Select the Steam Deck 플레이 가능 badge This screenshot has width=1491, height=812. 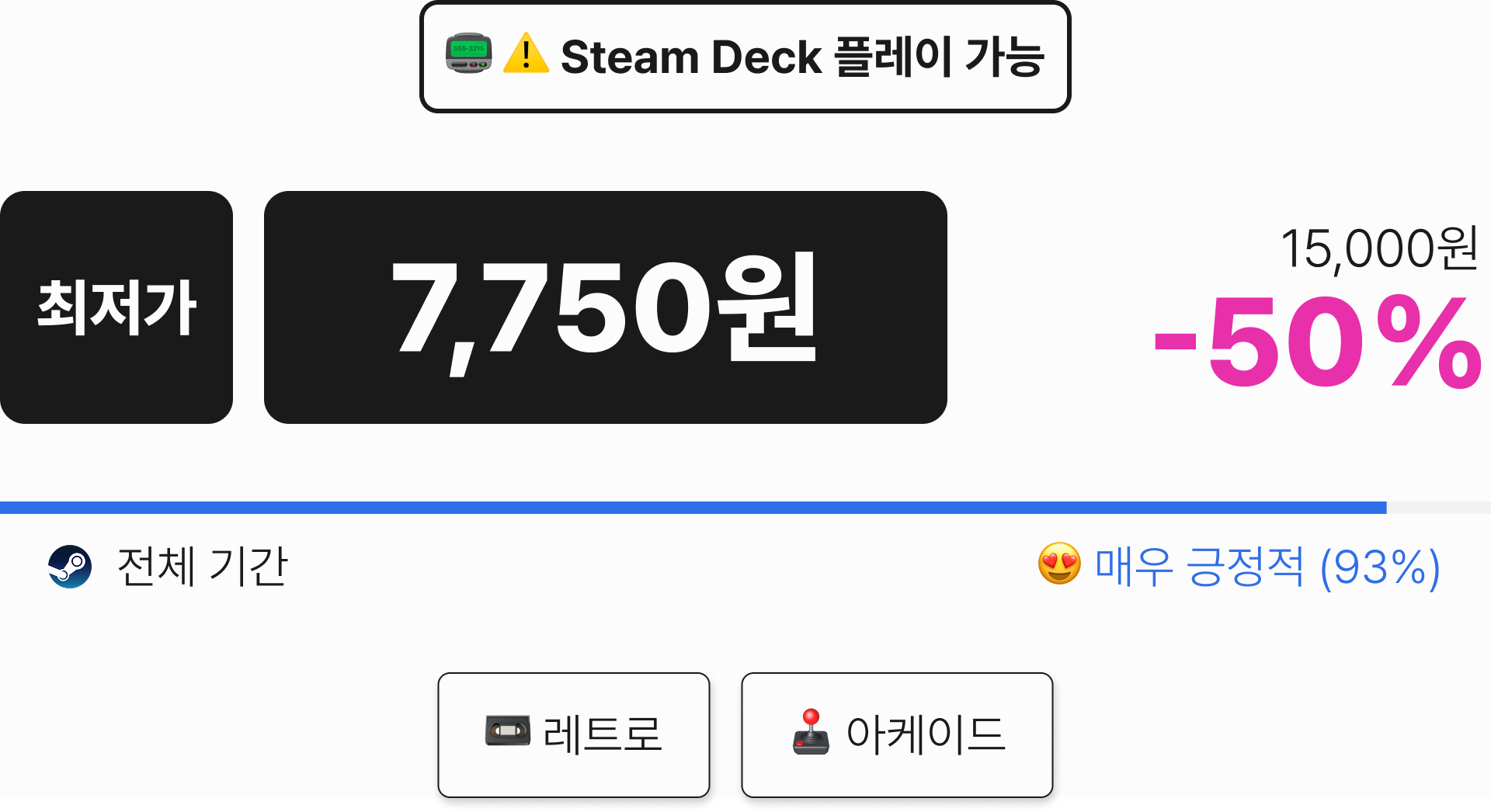click(745, 57)
